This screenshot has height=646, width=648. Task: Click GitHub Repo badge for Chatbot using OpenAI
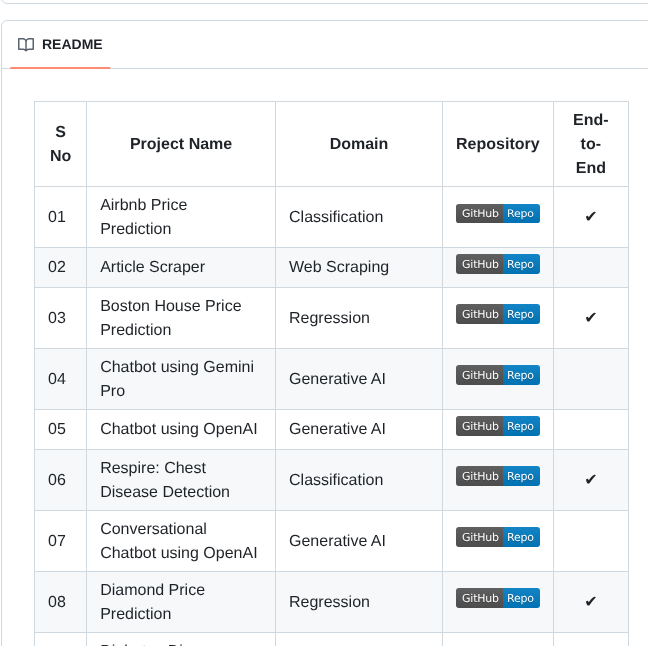click(x=498, y=426)
